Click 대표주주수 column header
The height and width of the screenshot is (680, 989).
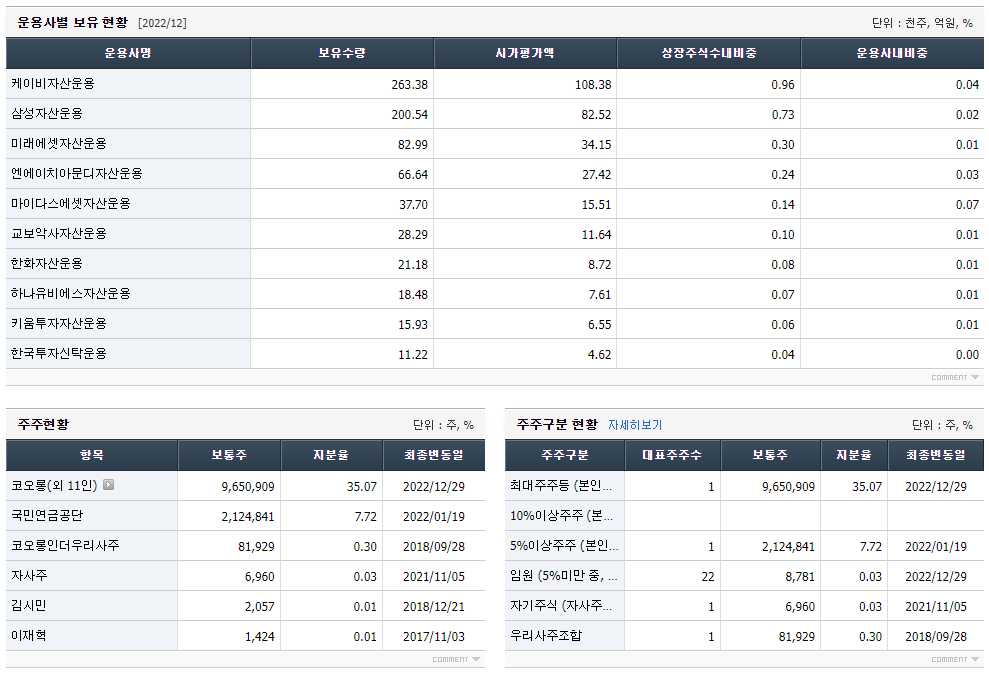[x=672, y=455]
